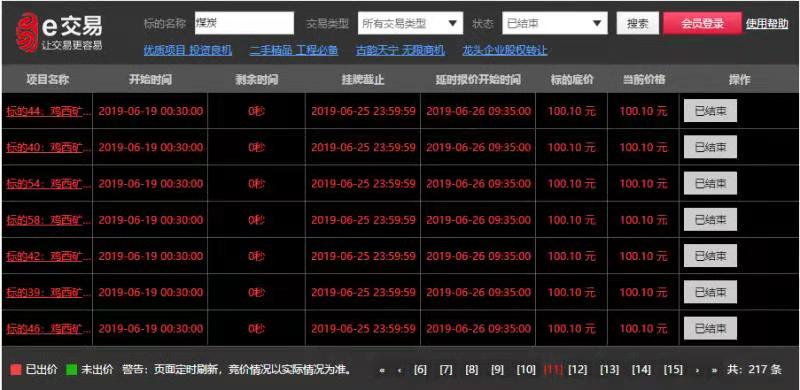The image size is (800, 390).
Task: Go to page [8]
Action: (x=471, y=370)
